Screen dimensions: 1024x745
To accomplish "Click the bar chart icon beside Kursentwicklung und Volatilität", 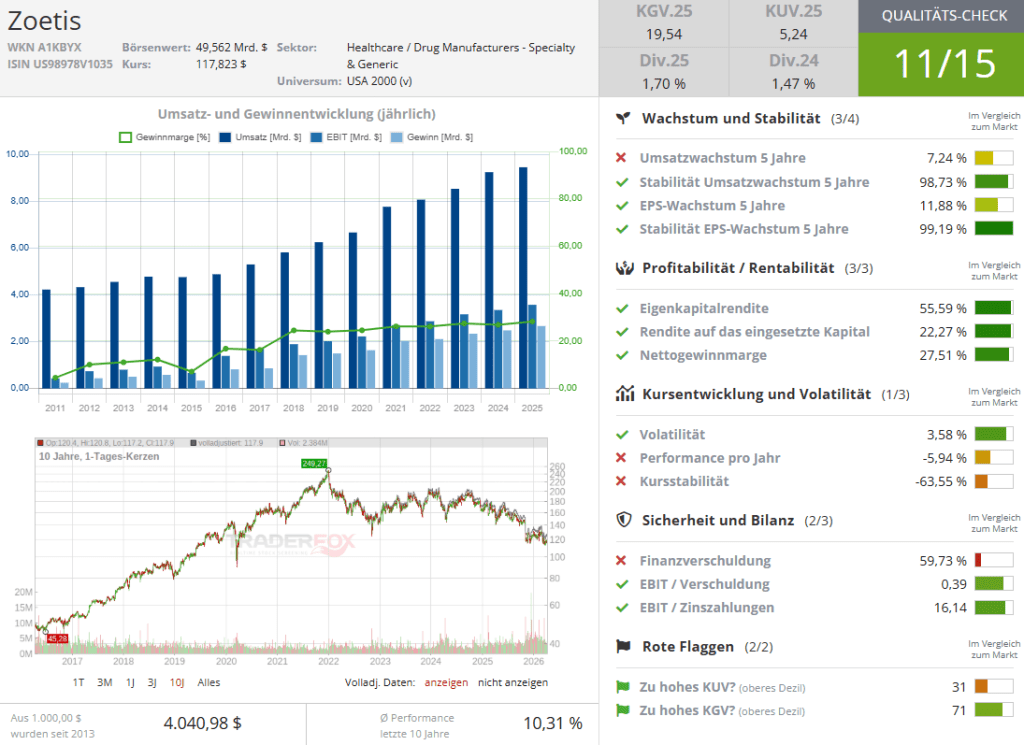I will point(623,394).
